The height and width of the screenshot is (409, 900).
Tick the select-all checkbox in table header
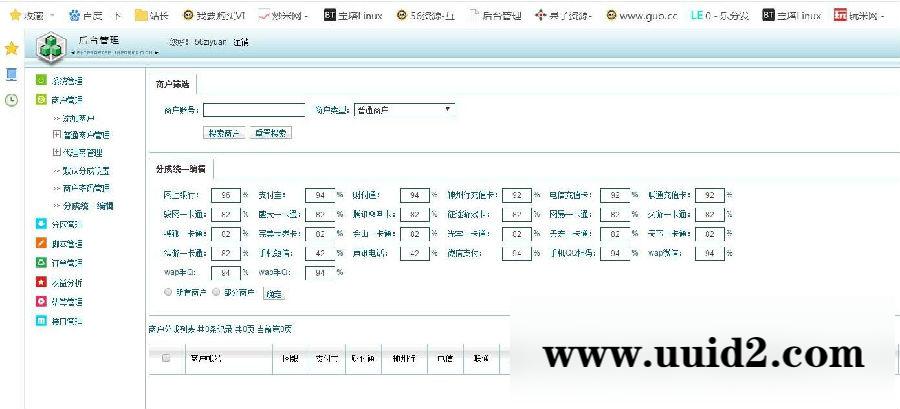tap(166, 358)
